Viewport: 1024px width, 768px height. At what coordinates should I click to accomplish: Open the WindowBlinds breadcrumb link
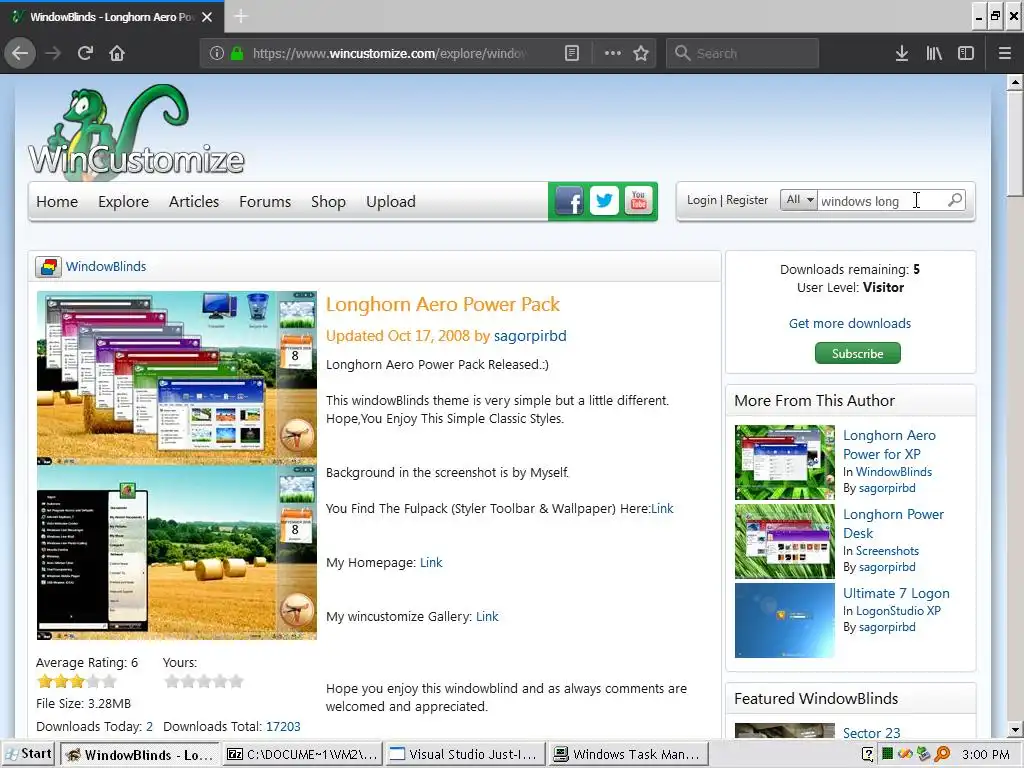[x=106, y=266]
